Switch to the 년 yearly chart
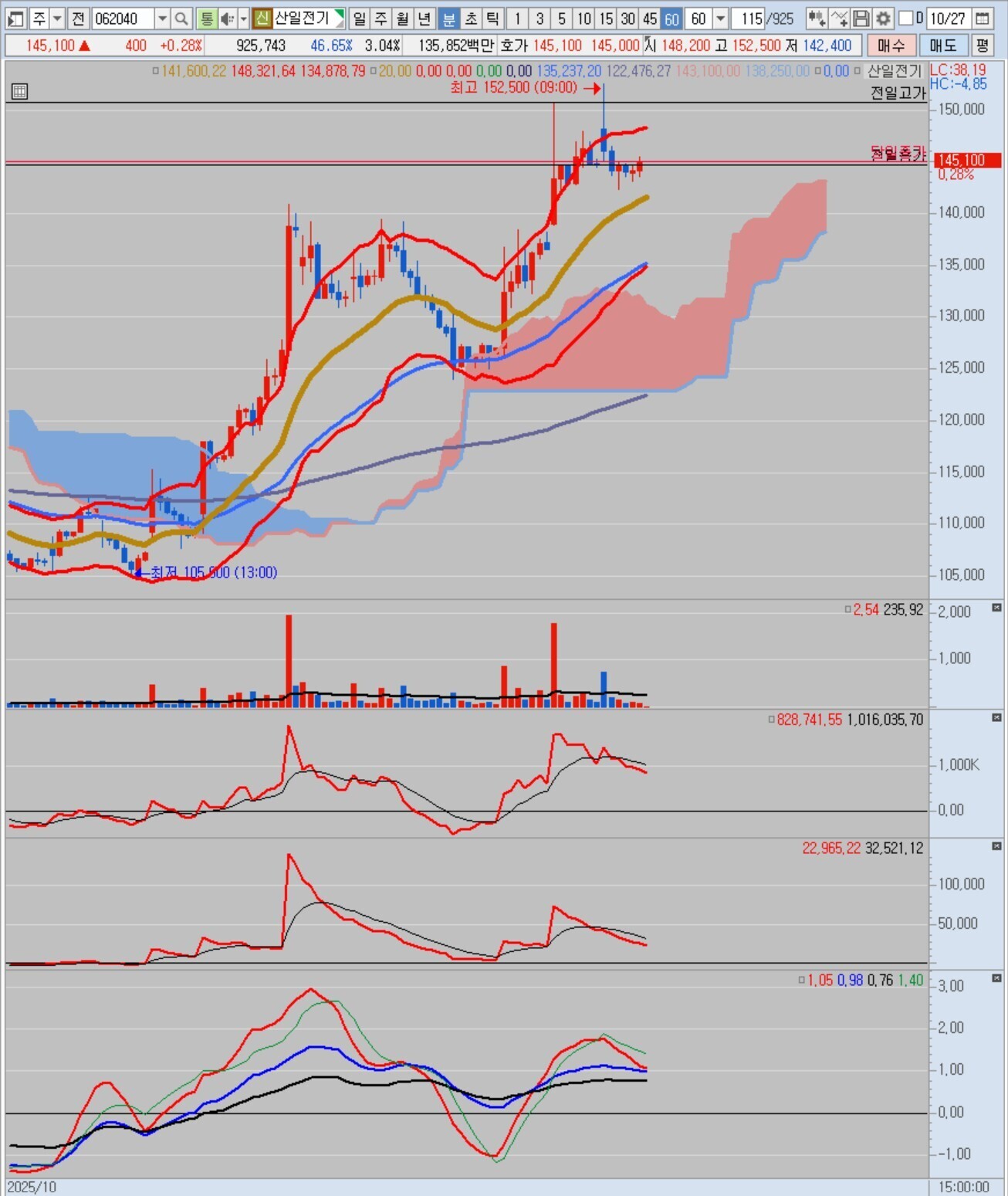This screenshot has width=1008, height=1196. coord(425,18)
